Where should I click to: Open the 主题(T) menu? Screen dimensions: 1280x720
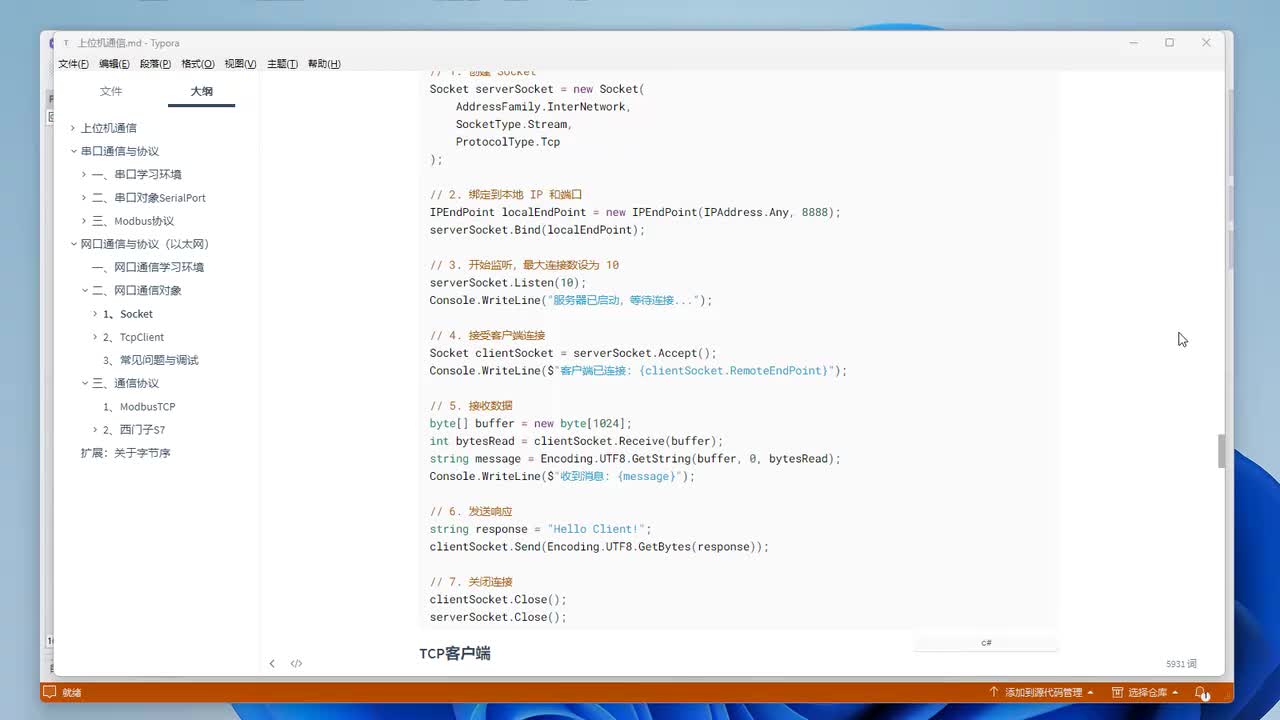pyautogui.click(x=282, y=64)
